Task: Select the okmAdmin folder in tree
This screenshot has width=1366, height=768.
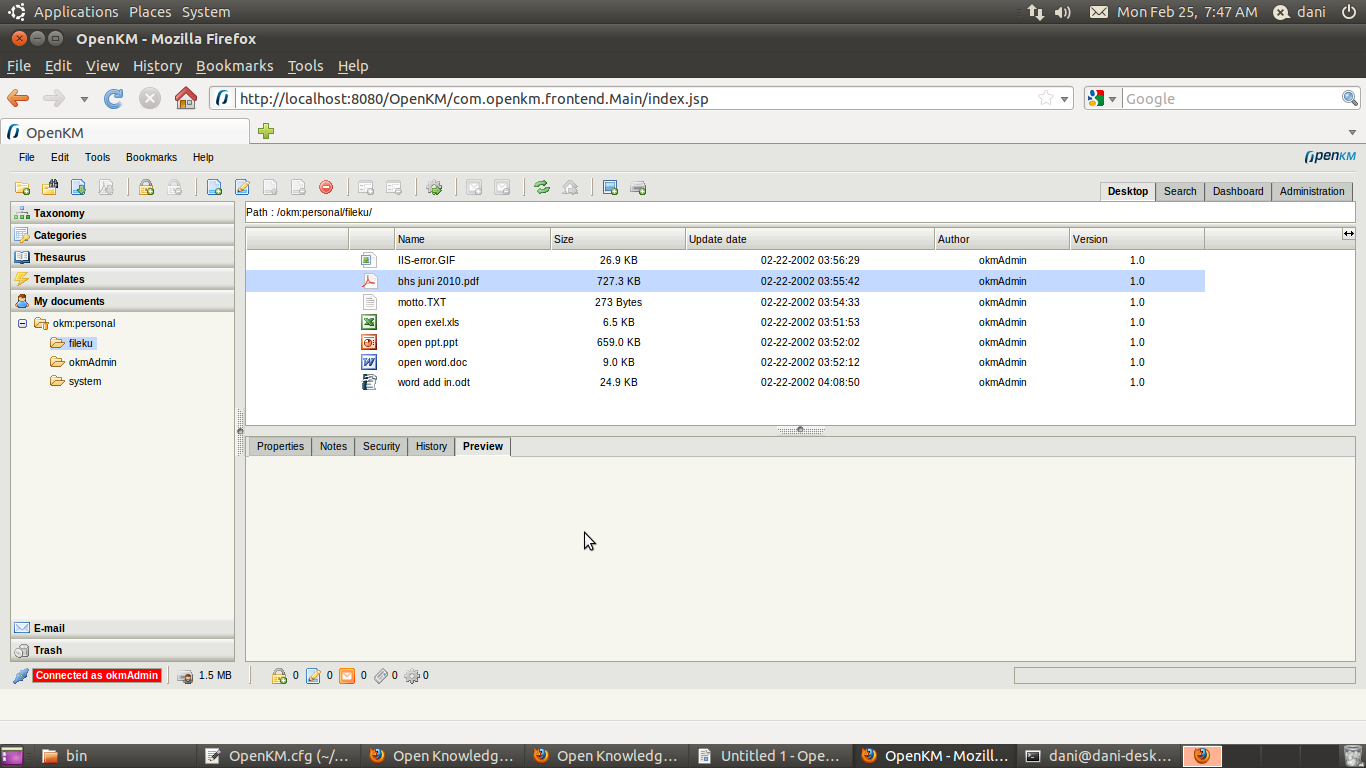Action: [x=92, y=362]
